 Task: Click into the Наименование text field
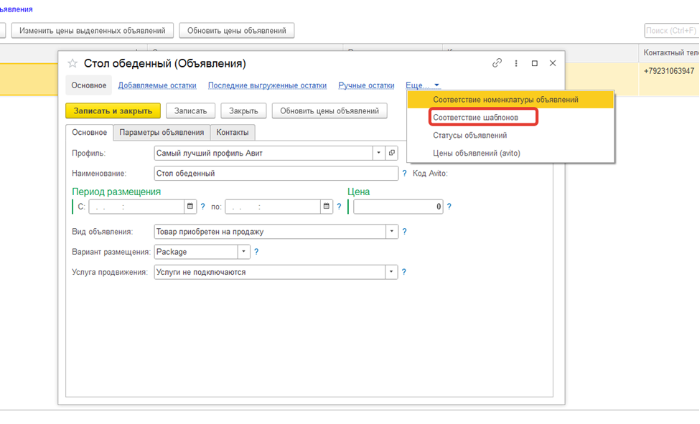(270, 173)
